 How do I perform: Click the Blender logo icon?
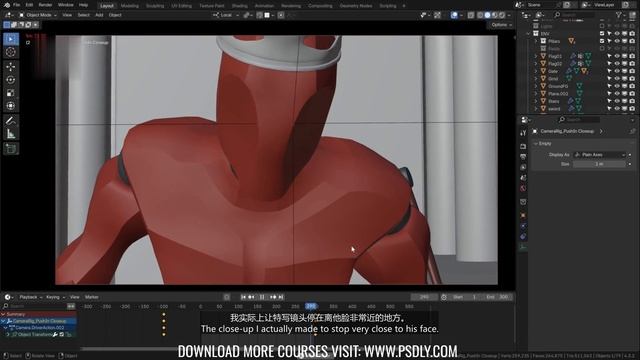coord(7,5)
